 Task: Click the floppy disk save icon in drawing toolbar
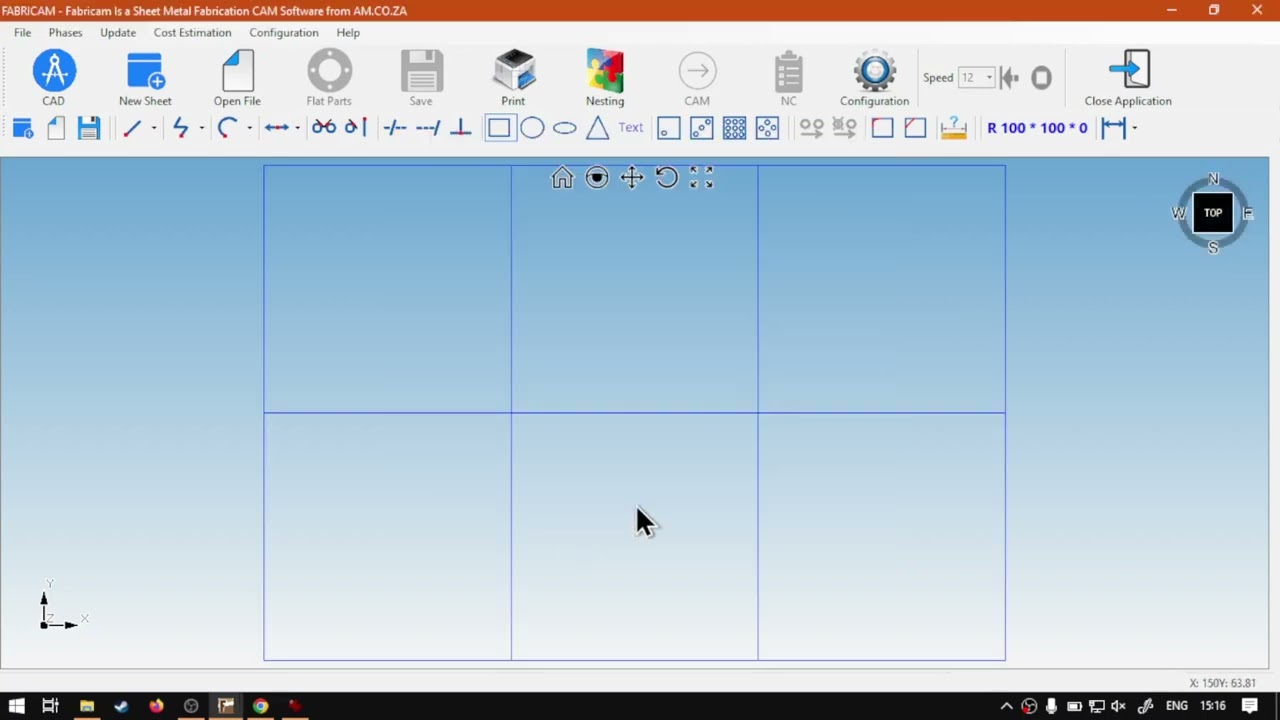click(89, 128)
